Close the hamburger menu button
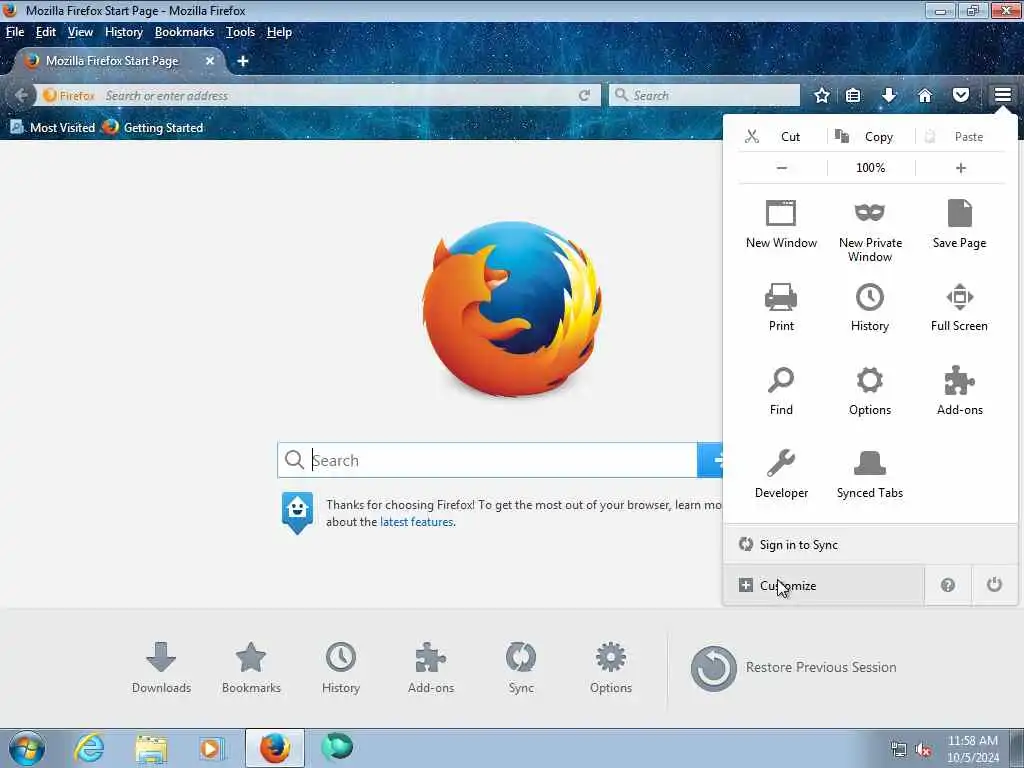This screenshot has height=768, width=1024. click(1002, 95)
